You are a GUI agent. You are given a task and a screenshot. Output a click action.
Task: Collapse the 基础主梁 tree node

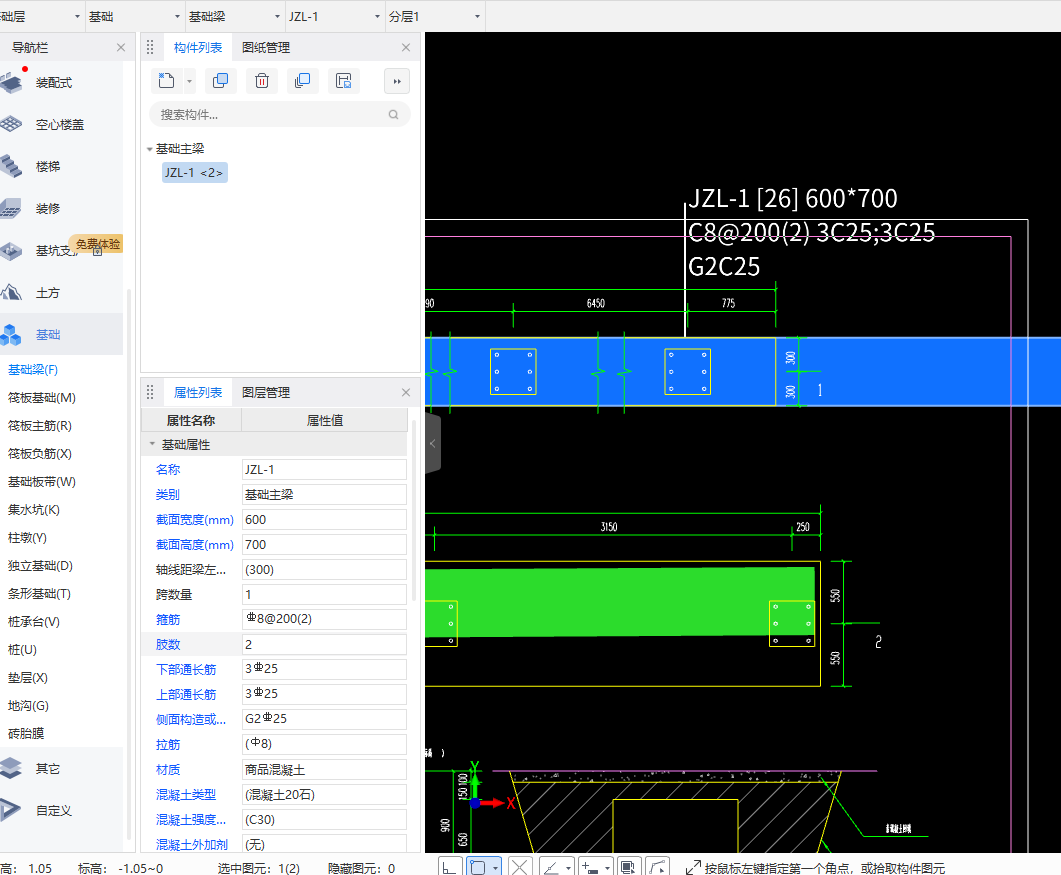point(150,149)
